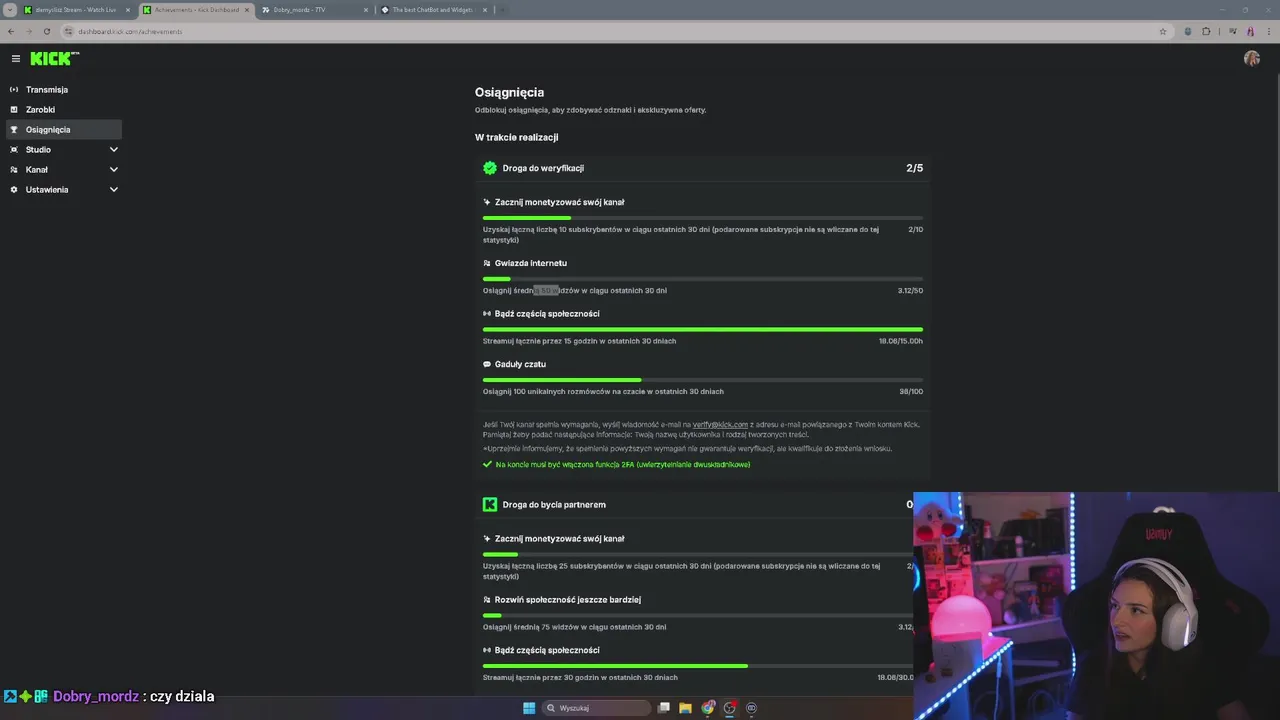This screenshot has width=1280, height=720.
Task: Click the 'Gaduły czatu' progress bar
Action: coord(703,379)
